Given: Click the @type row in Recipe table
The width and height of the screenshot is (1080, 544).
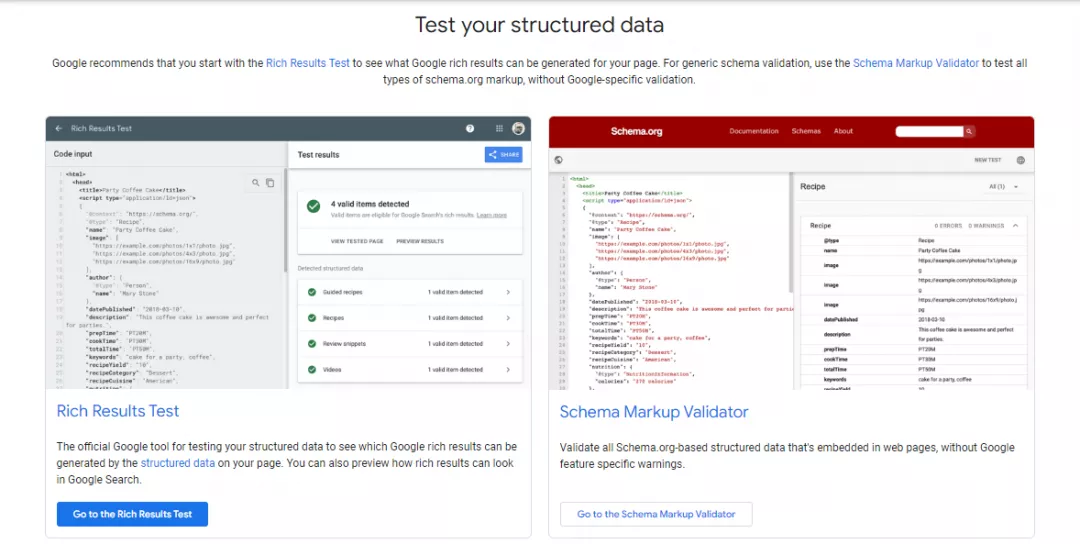Looking at the screenshot, I should point(913,240).
